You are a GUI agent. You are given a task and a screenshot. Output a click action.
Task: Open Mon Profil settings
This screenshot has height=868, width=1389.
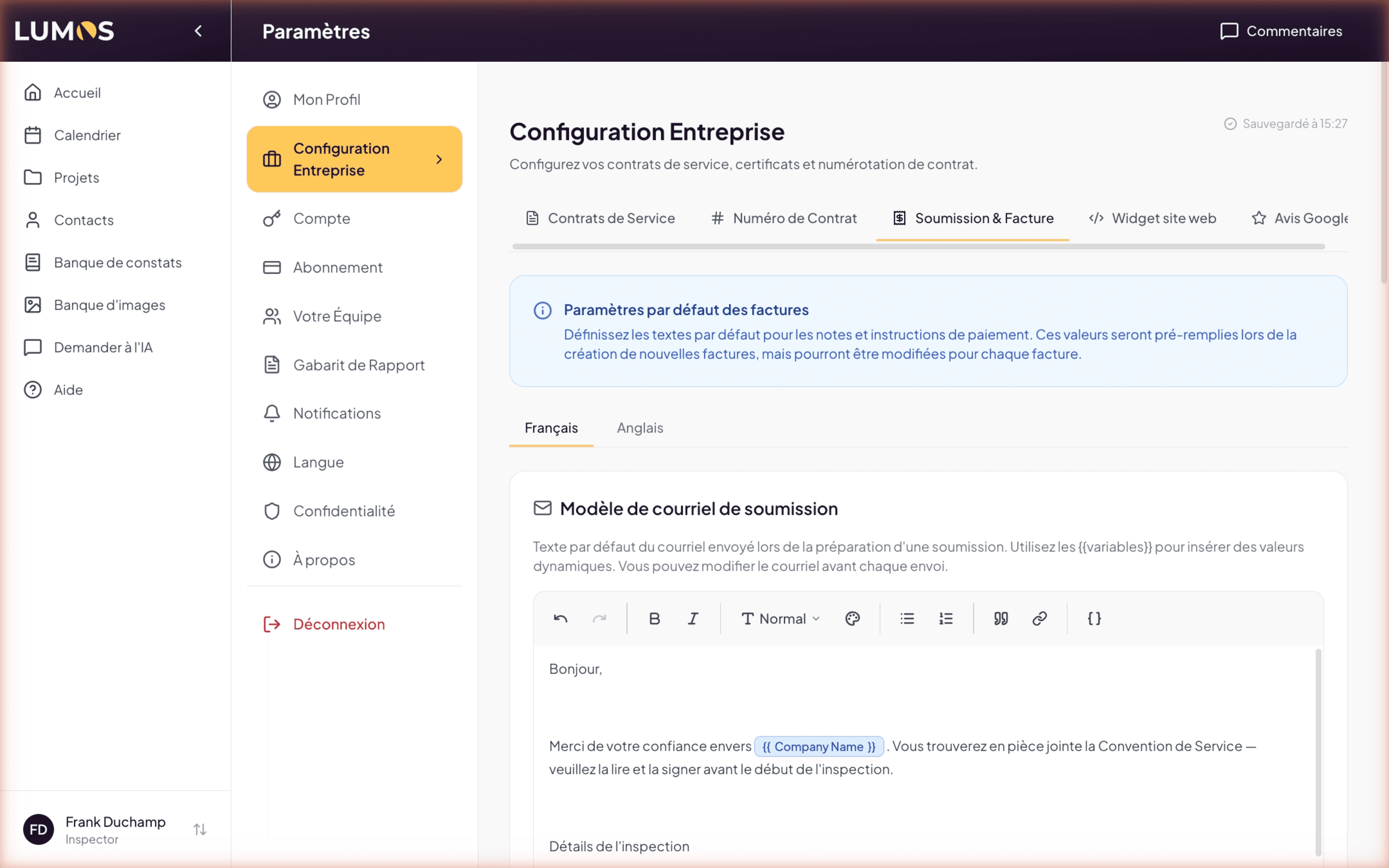click(x=354, y=99)
